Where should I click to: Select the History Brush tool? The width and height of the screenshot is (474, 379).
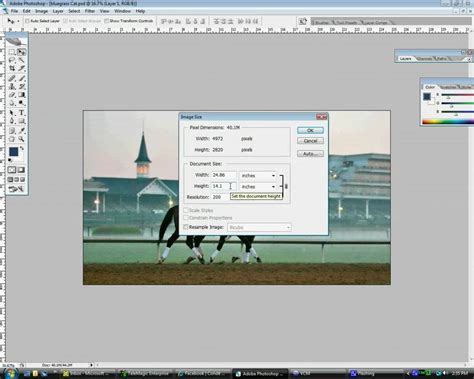pyautogui.click(x=21, y=87)
